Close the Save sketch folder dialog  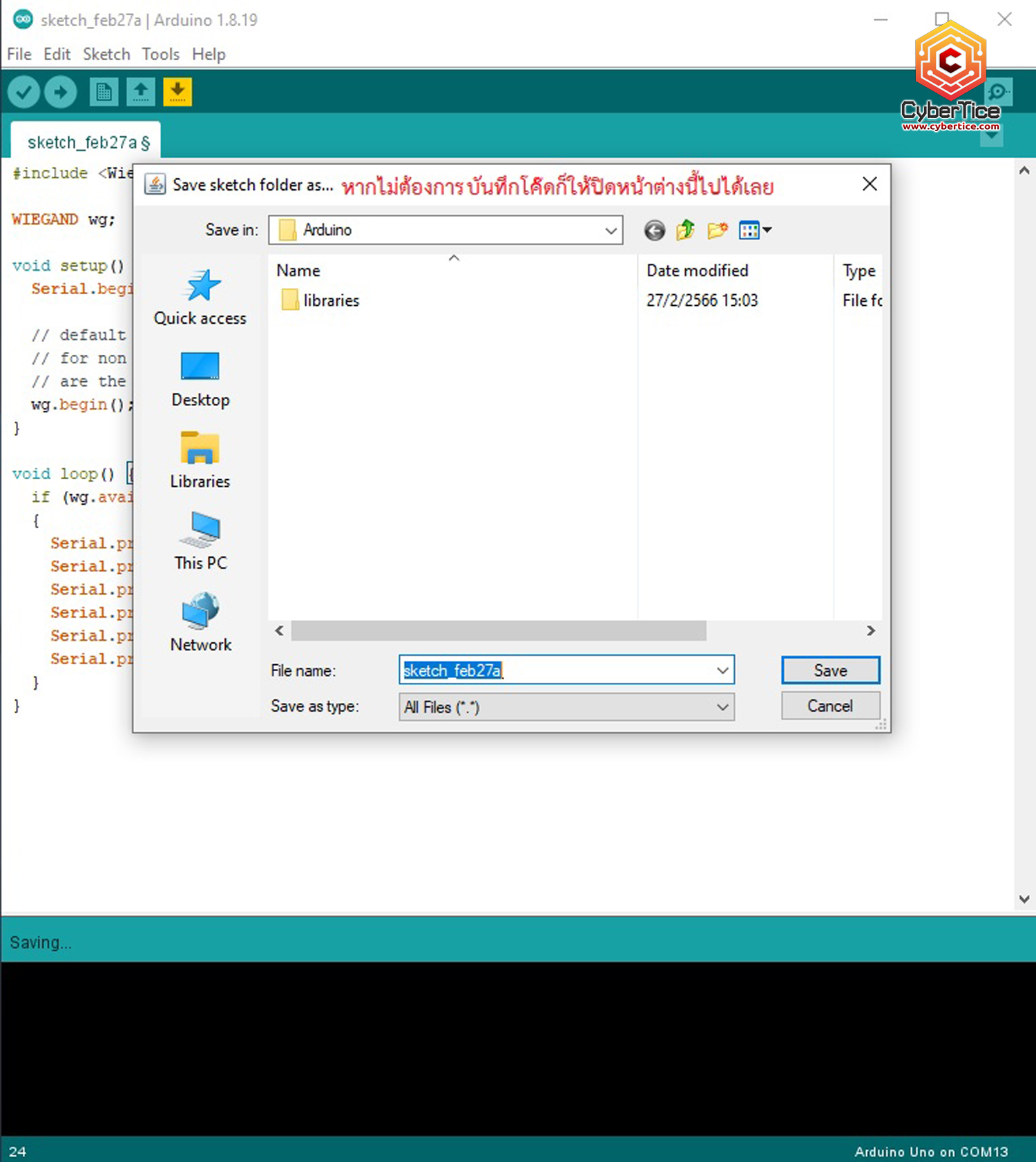pos(870,184)
